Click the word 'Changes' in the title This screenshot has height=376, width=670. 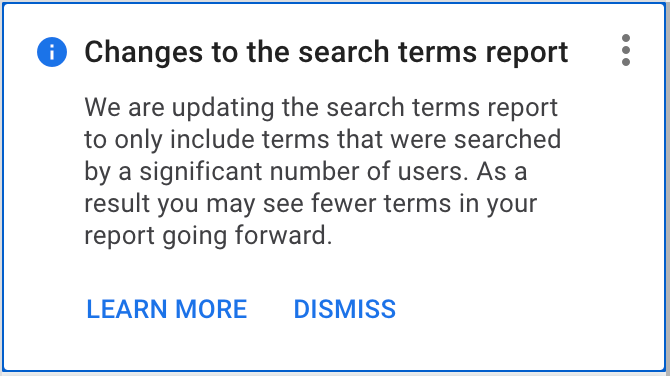point(143,53)
